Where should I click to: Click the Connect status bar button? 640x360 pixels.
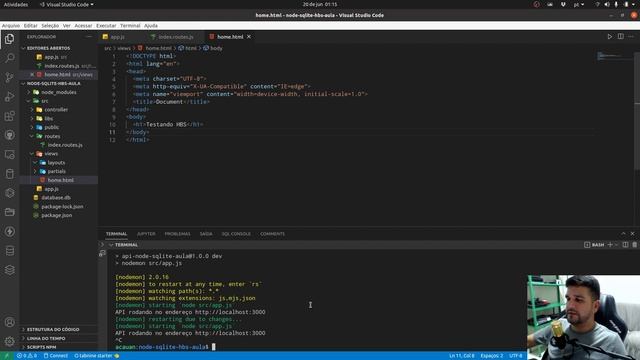tap(56, 356)
